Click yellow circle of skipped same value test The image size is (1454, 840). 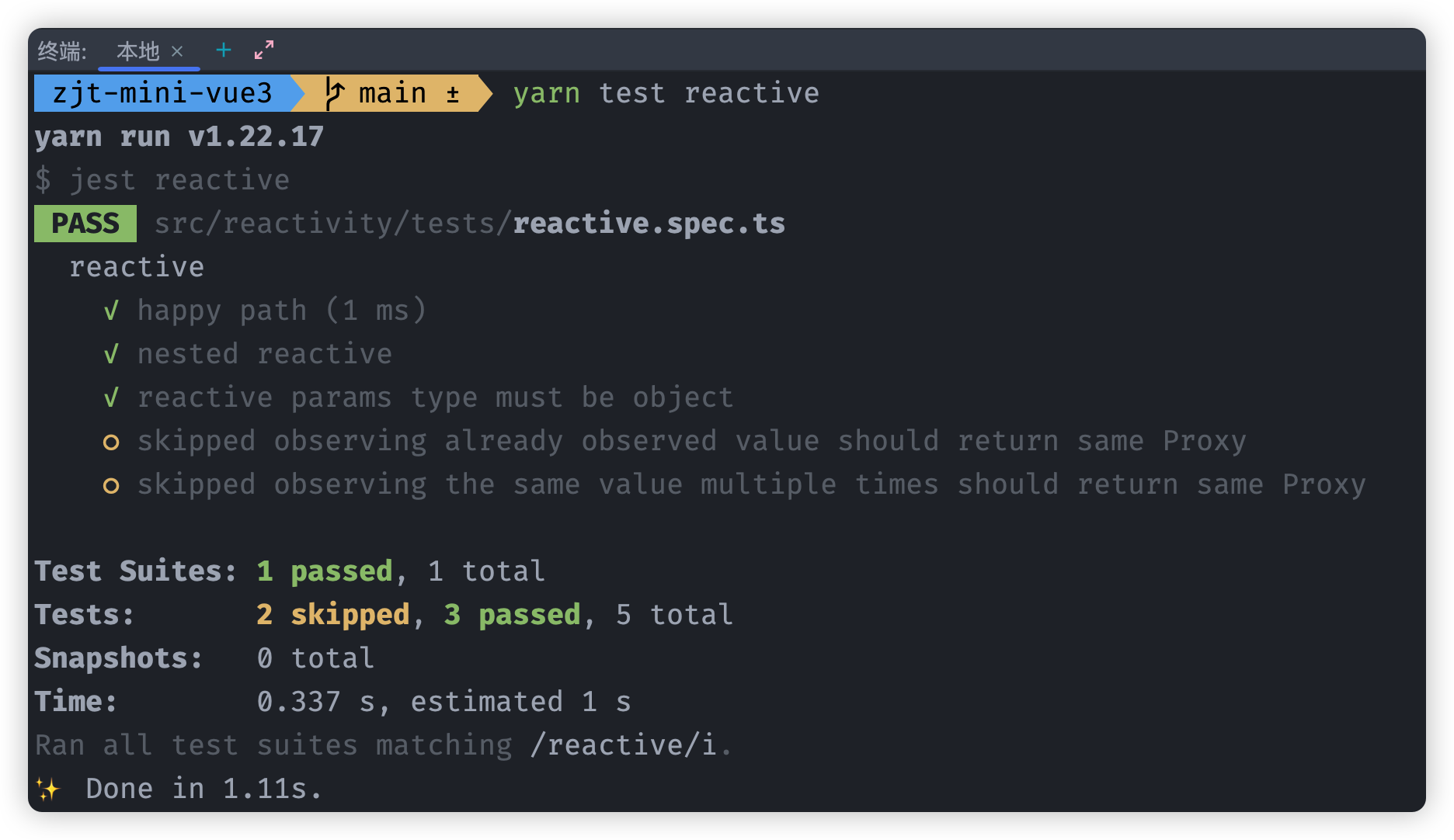click(x=111, y=486)
